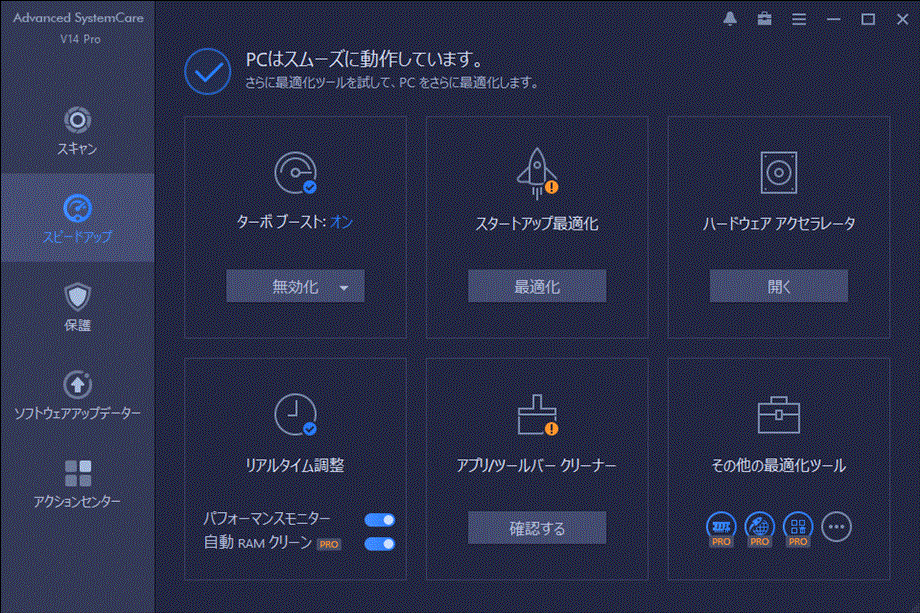This screenshot has width=920, height=613.
Task: Open the hamburger options menu
Action: pos(799,19)
